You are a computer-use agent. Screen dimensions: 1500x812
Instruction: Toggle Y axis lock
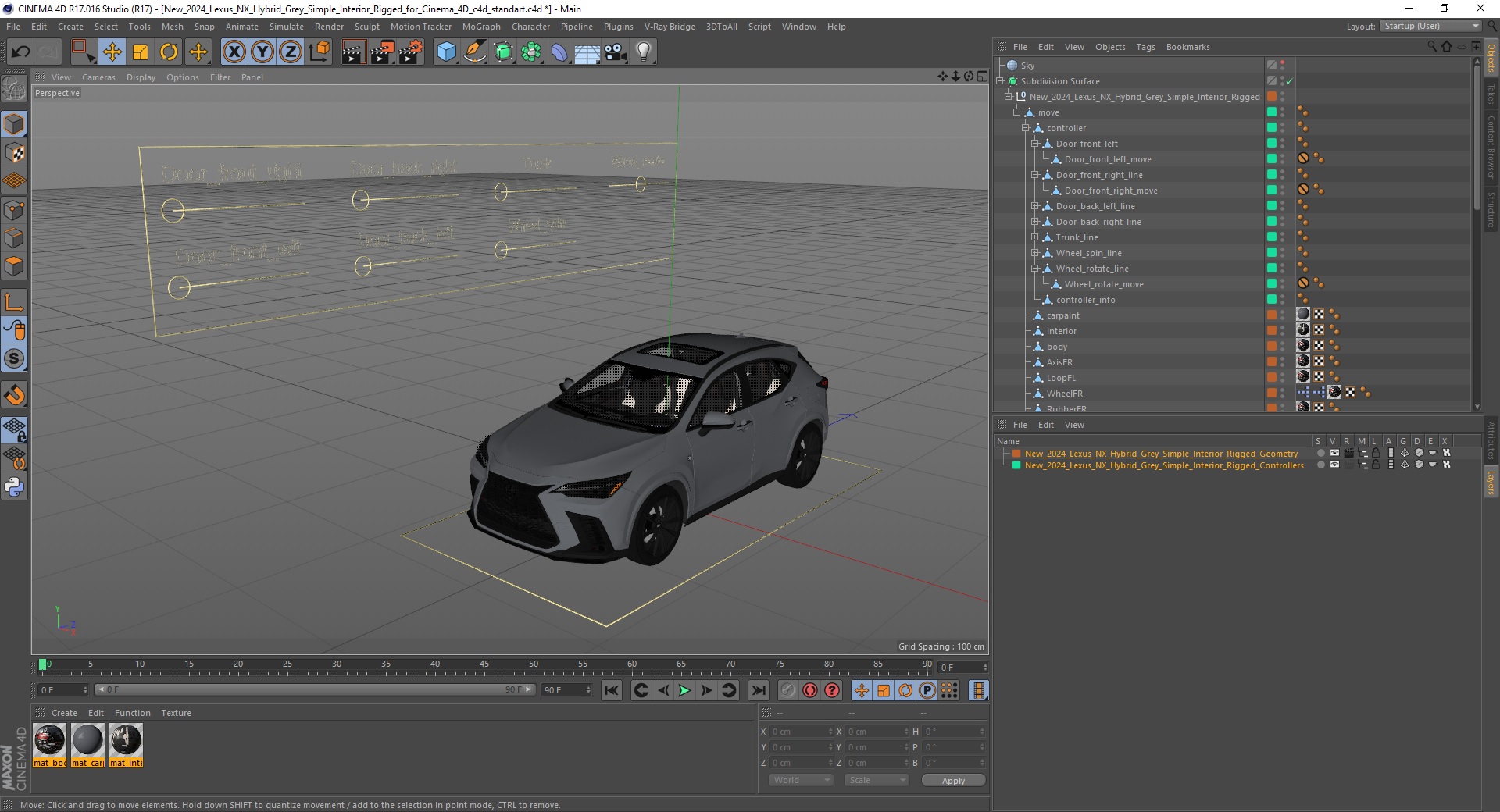[x=262, y=52]
